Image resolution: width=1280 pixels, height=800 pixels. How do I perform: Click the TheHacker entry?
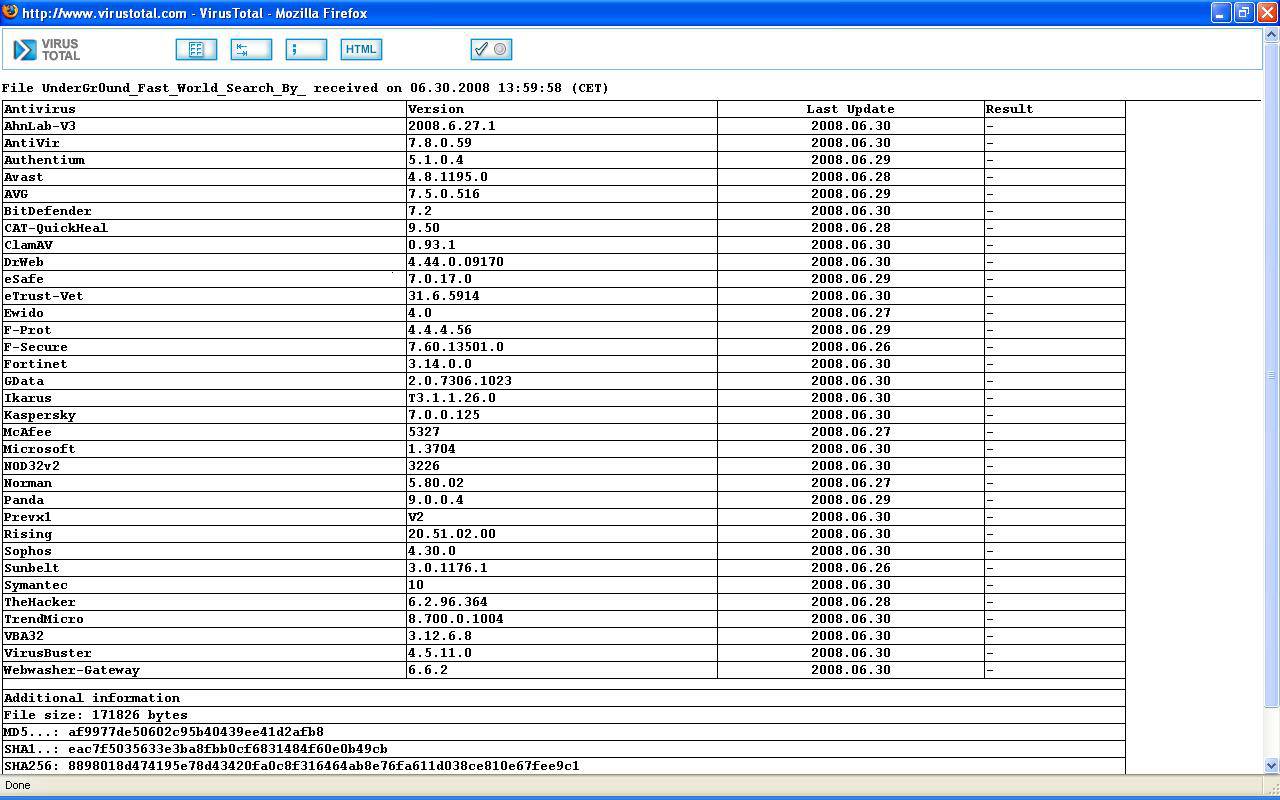[x=40, y=602]
